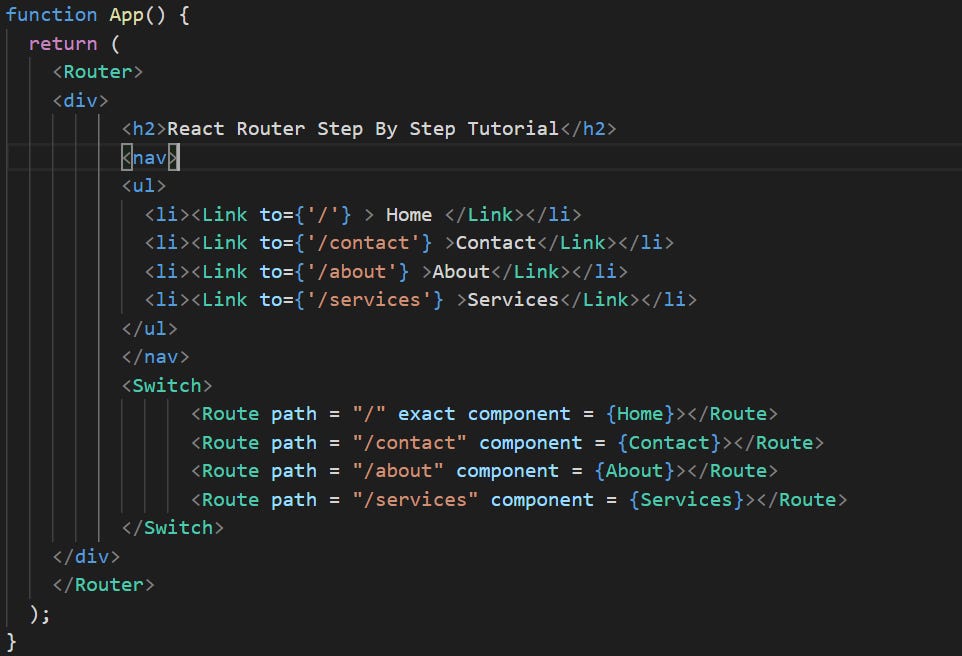The image size is (962, 656).
Task: Click the 'About' link label text
Action: pos(461,272)
